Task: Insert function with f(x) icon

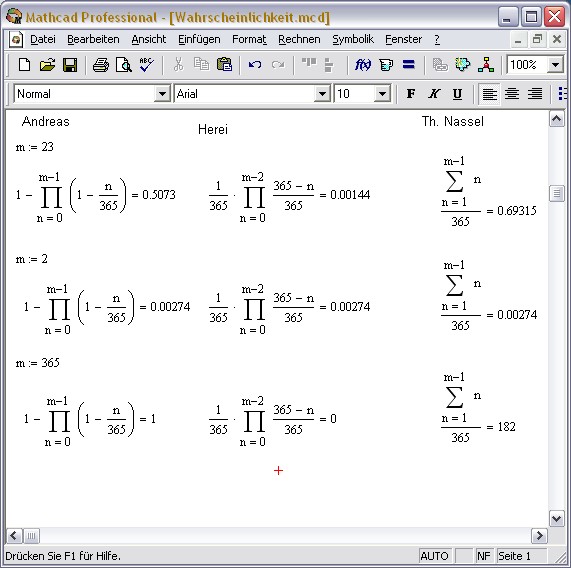Action: coord(363,65)
